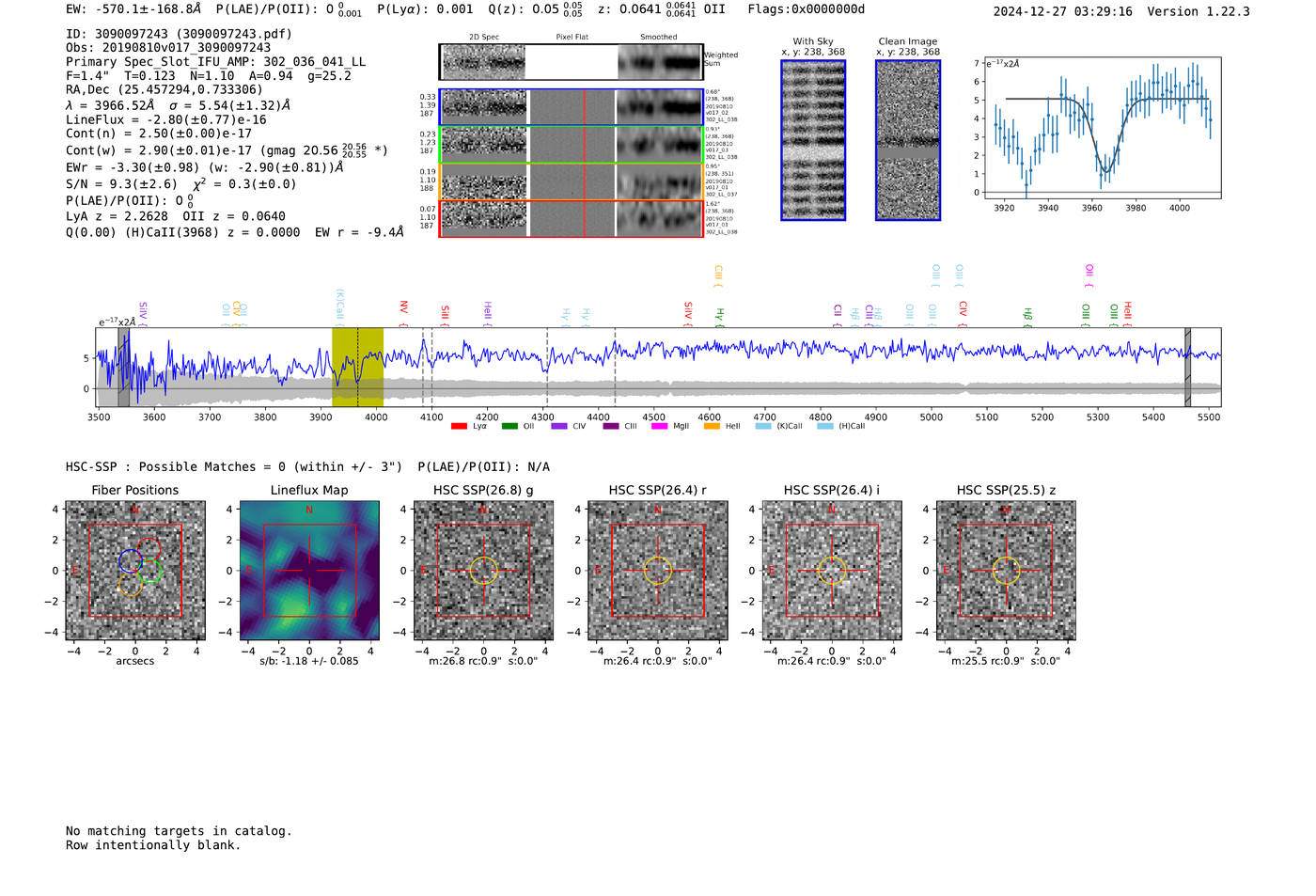Screen dimensions: 1316x896
Task: Click the red Lyα legend swatch
Action: (x=459, y=426)
